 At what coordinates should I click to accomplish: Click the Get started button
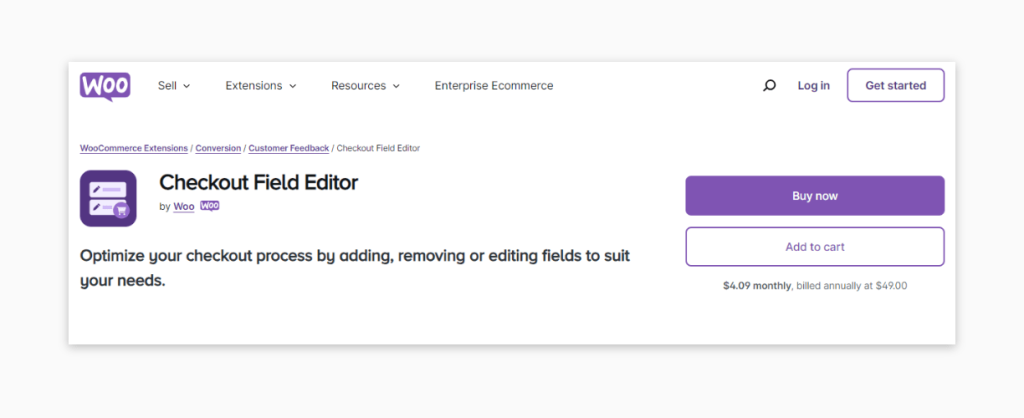[x=895, y=86]
